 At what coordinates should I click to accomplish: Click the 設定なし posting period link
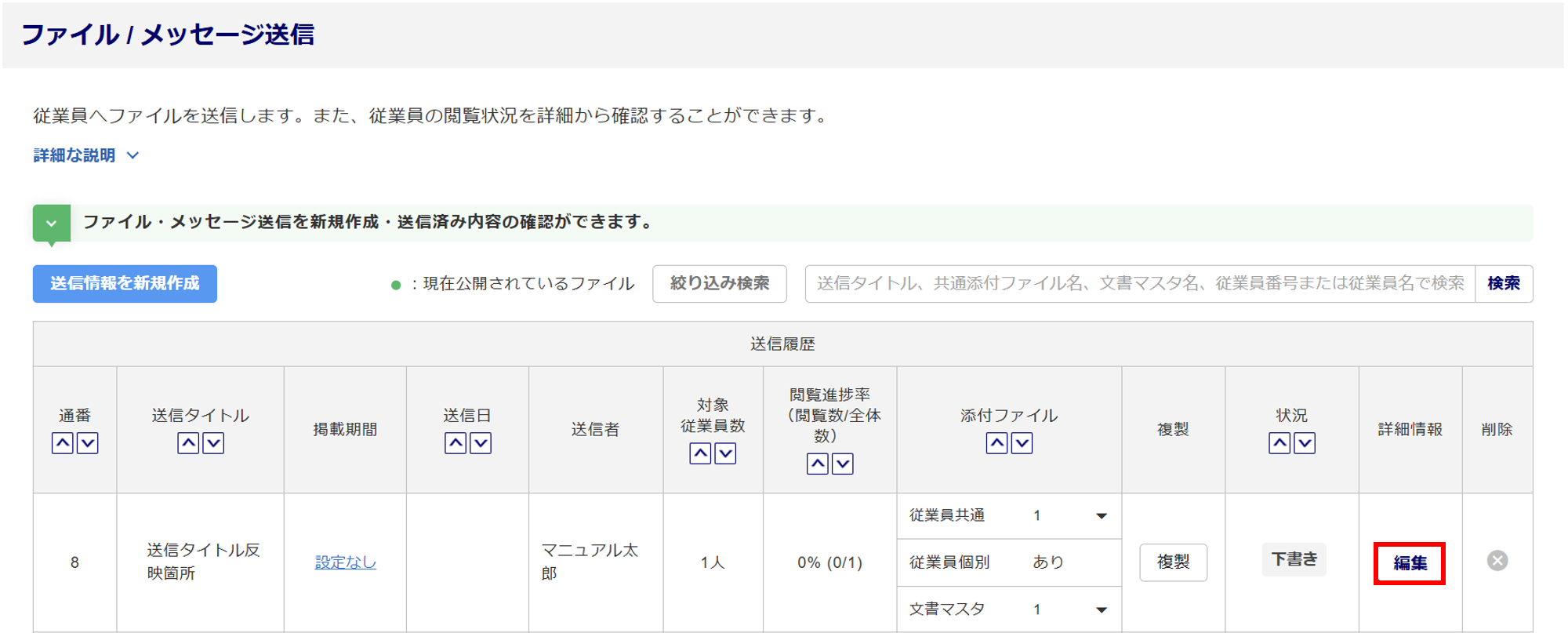[345, 562]
